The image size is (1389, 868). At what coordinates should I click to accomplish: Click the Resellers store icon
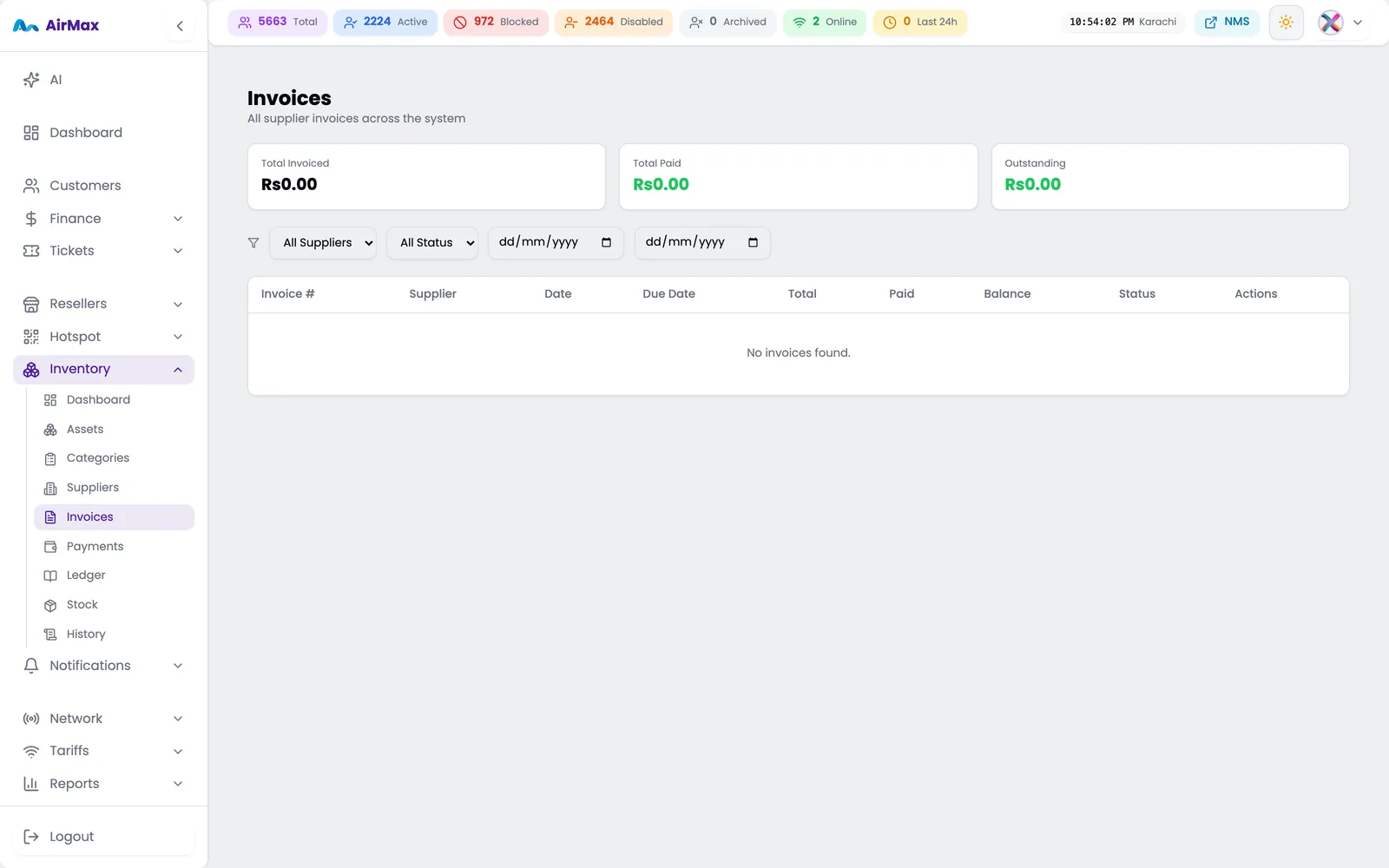[31, 304]
